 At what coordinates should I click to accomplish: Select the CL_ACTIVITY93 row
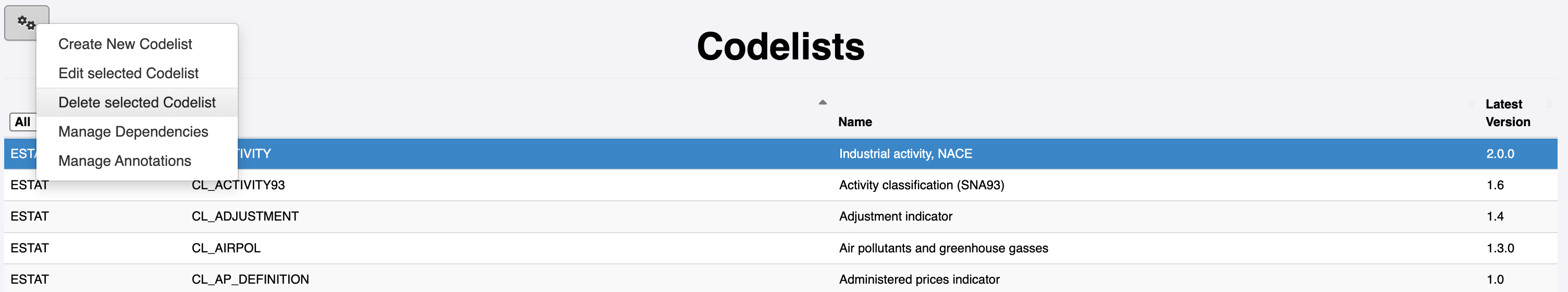coord(780,185)
